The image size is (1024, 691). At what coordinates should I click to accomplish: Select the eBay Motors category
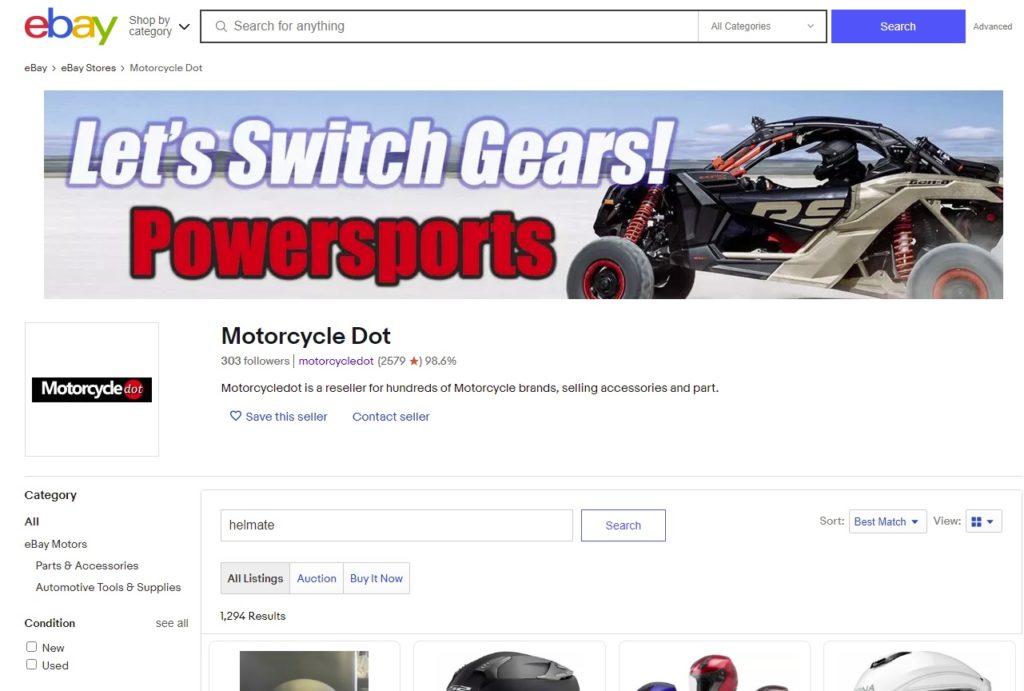point(56,543)
